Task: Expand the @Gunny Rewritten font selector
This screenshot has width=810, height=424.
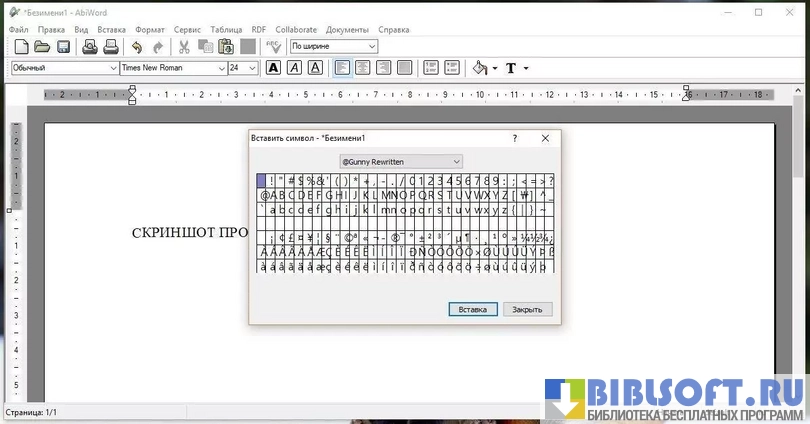Action: tap(456, 161)
